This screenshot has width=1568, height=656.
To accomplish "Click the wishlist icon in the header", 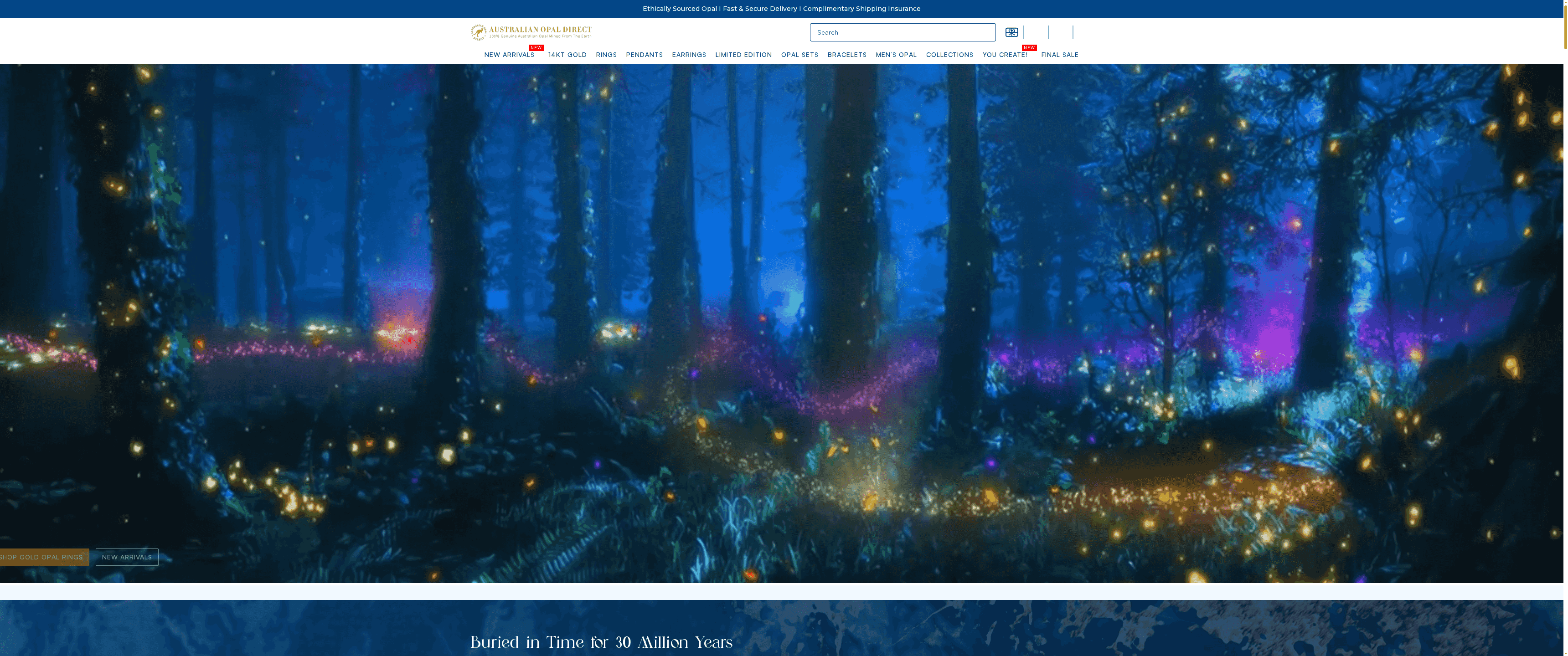I will pos(1061,33).
